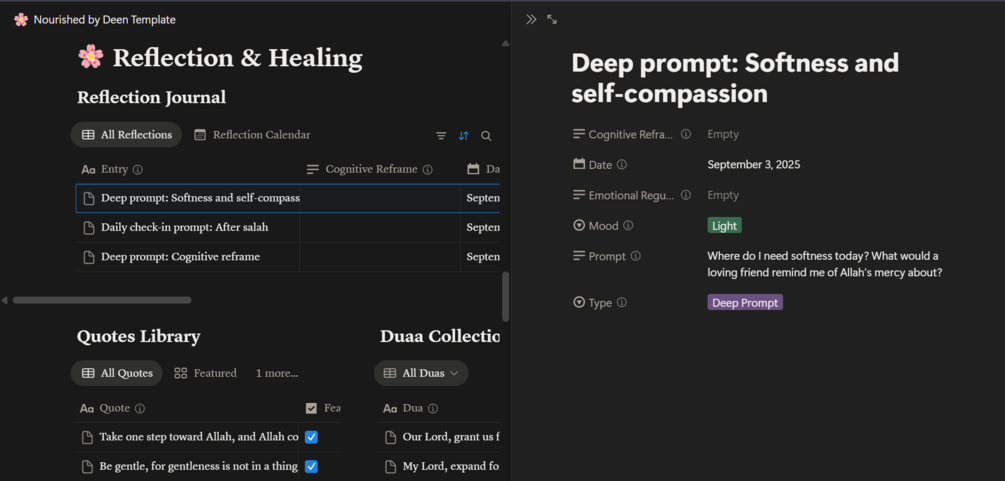This screenshot has width=1005, height=481.
Task: Click the info icon beside Prompt
Action: point(635,256)
